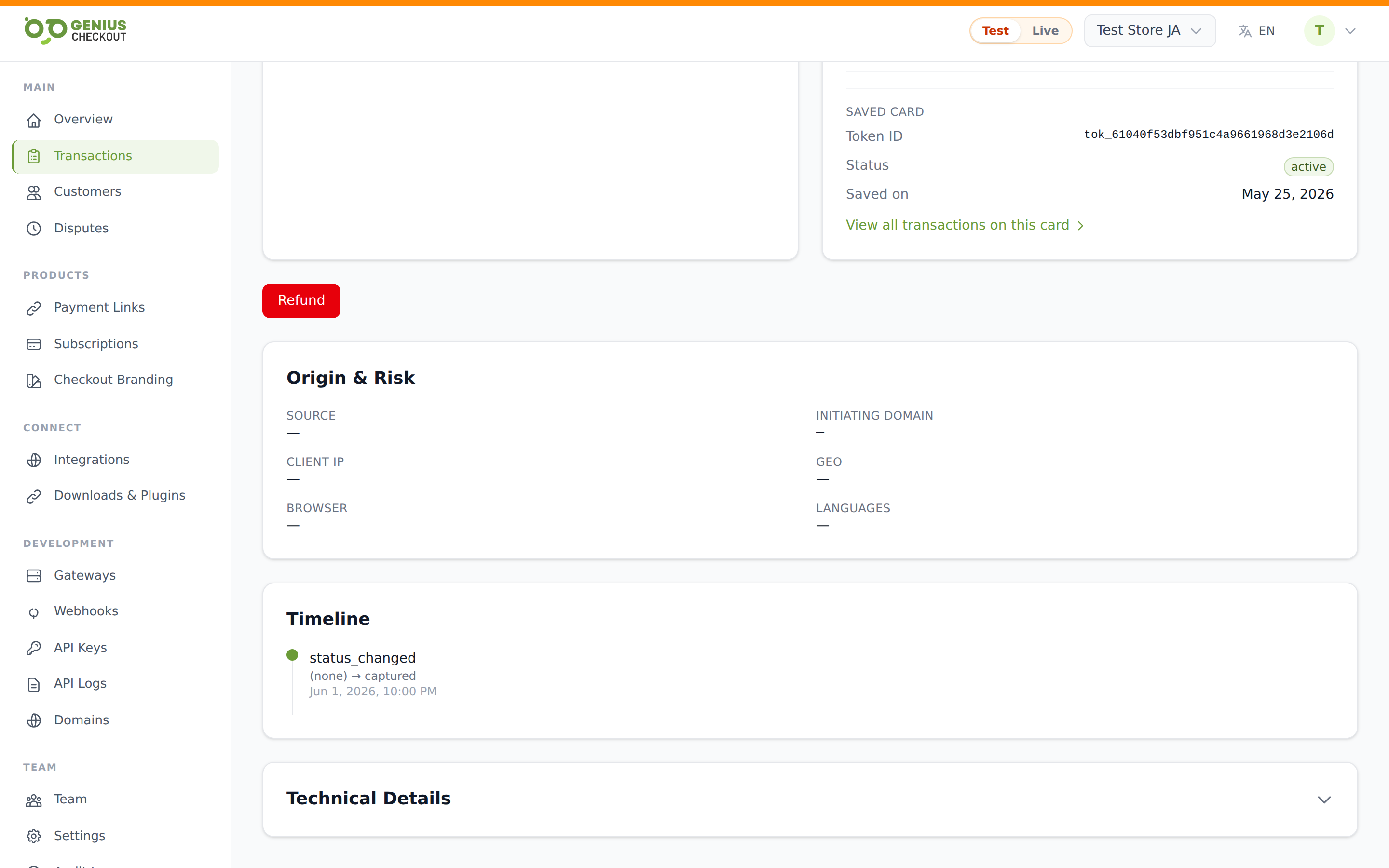Click the Genius Checkout logo
This screenshot has height=868, width=1389.
point(75,30)
